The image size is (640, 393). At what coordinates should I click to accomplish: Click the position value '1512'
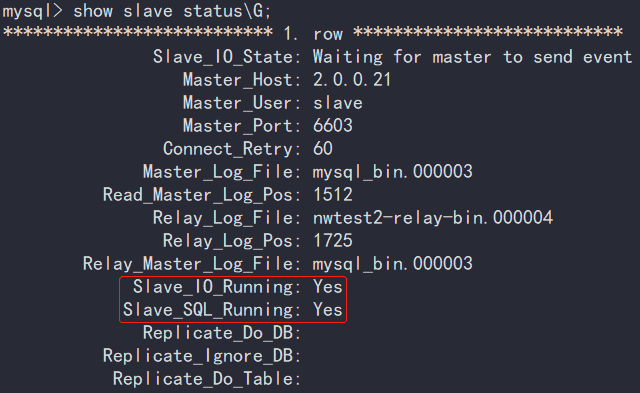pyautogui.click(x=333, y=195)
